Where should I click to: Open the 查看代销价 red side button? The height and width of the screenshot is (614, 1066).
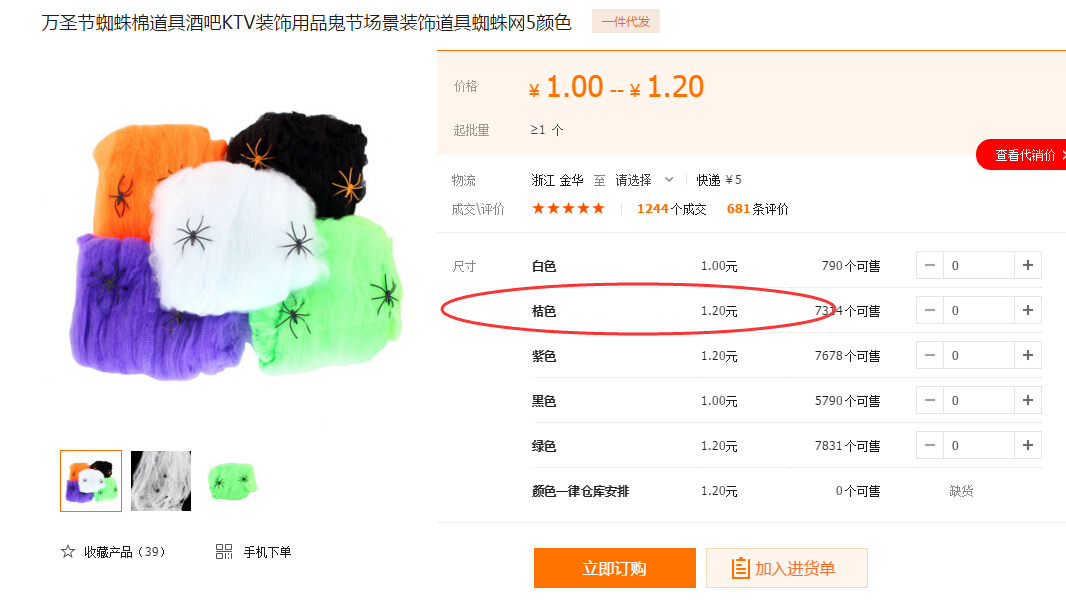pos(1022,155)
